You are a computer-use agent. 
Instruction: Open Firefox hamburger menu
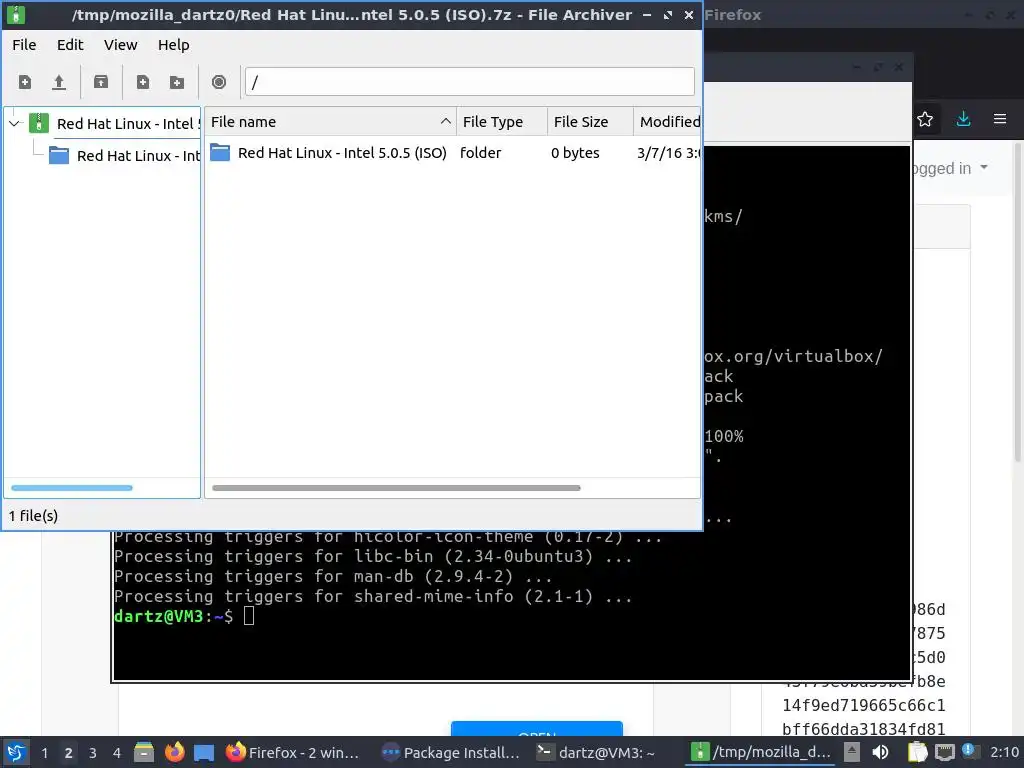point(1000,120)
